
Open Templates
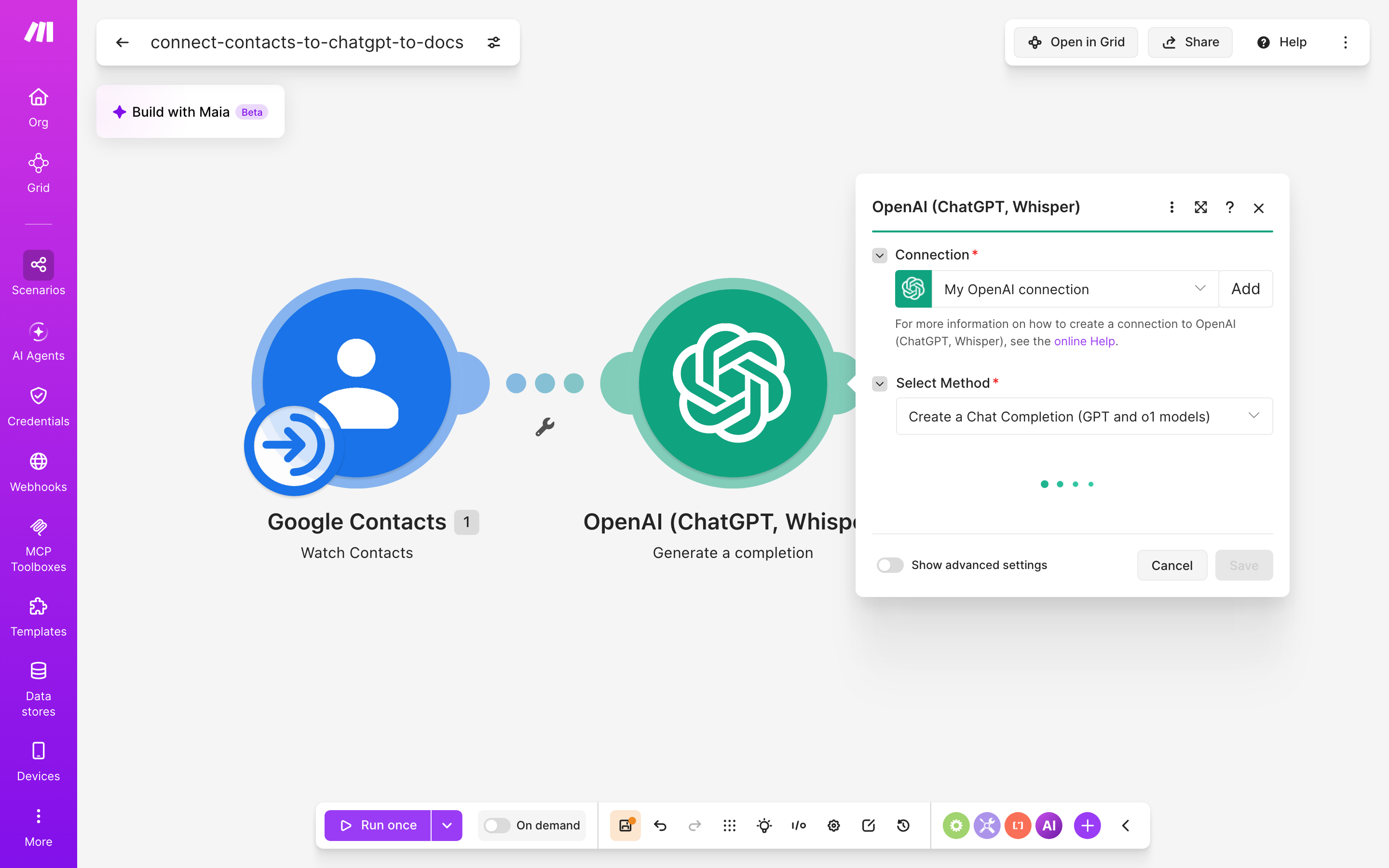pos(39,617)
